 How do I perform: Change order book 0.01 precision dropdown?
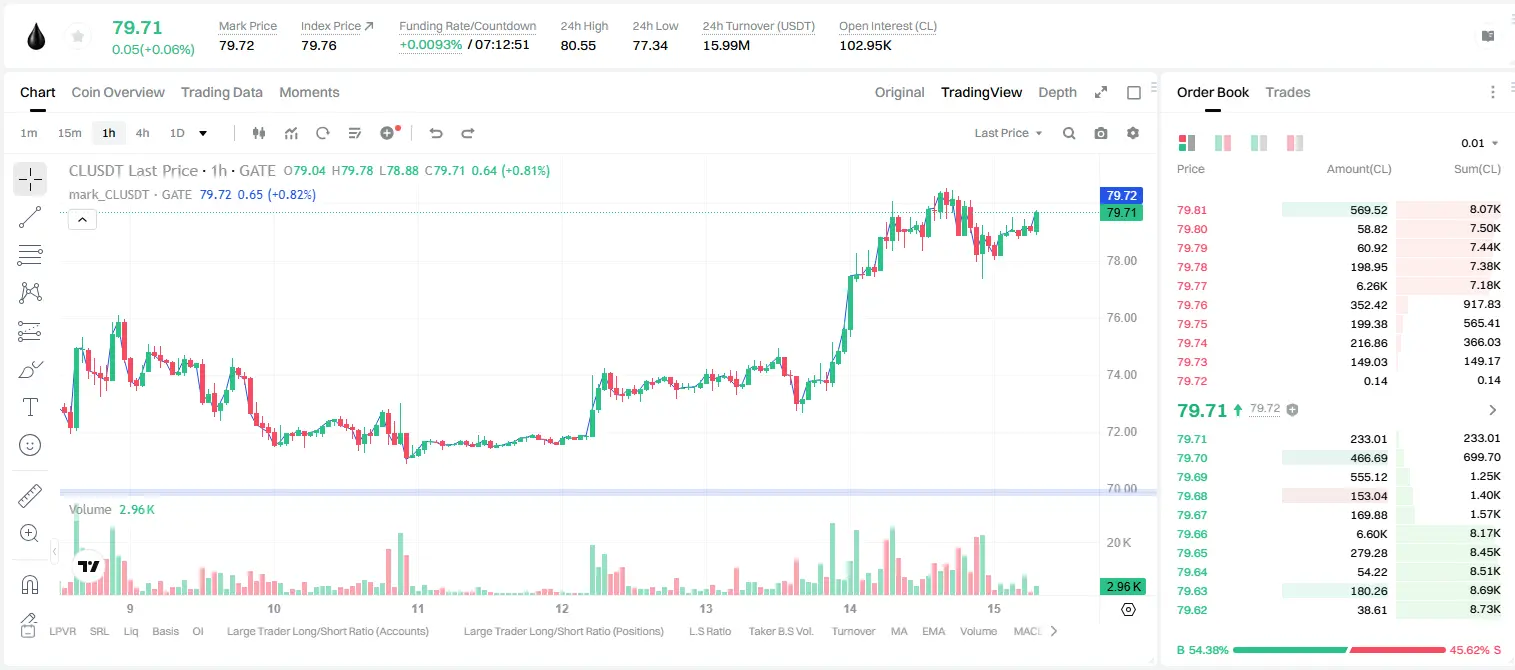click(x=1480, y=143)
